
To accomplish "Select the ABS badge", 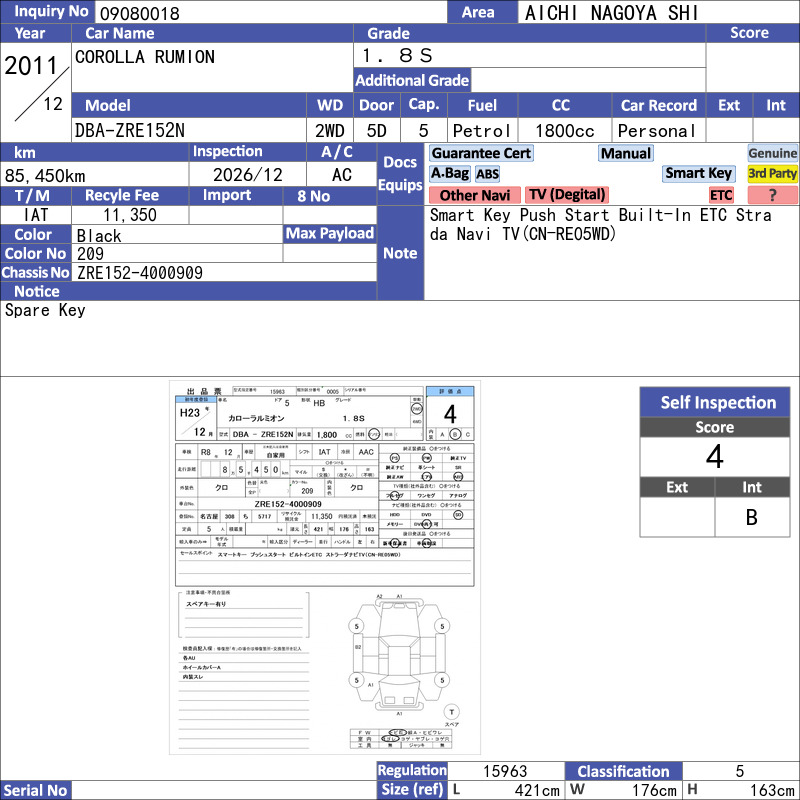I will pyautogui.click(x=487, y=174).
